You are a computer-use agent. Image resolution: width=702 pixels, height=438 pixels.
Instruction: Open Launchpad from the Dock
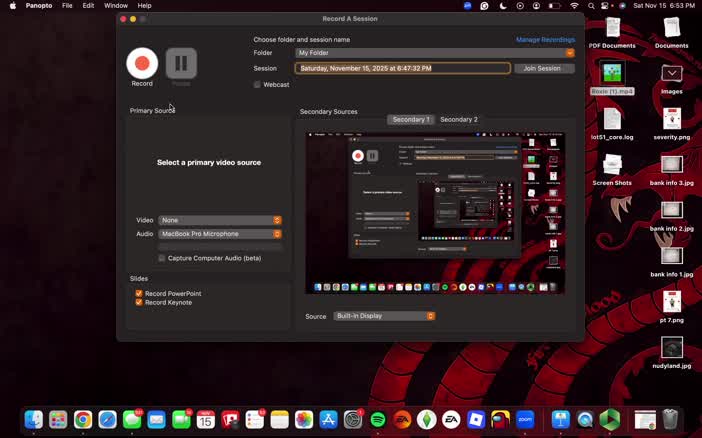(58, 420)
